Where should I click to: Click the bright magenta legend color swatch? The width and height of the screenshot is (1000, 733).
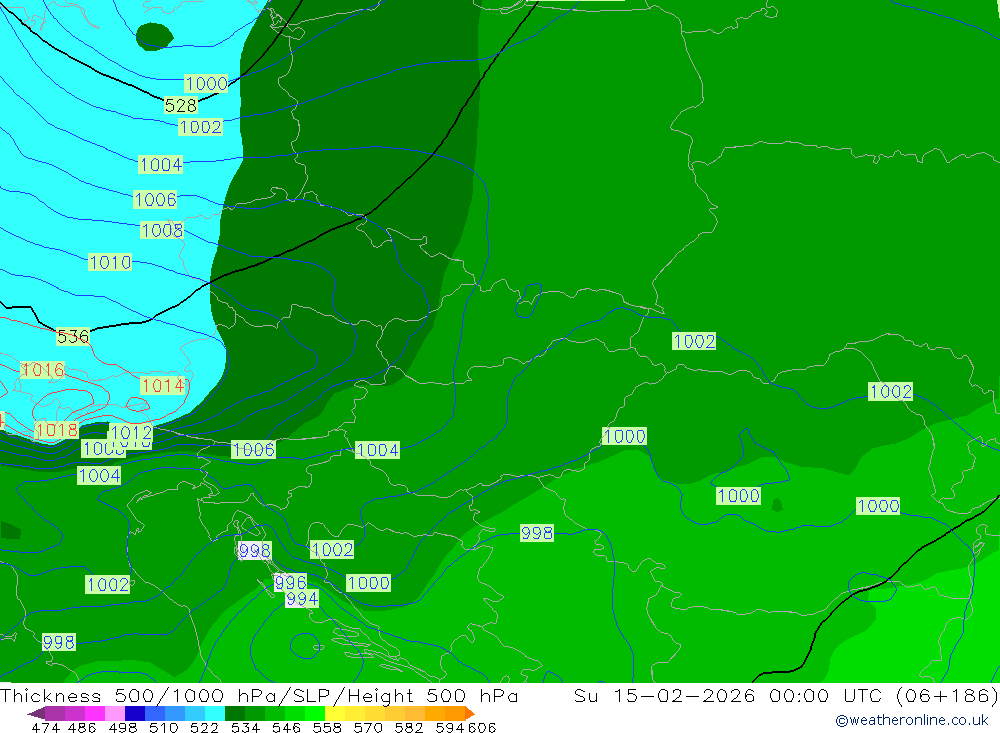(x=94, y=713)
